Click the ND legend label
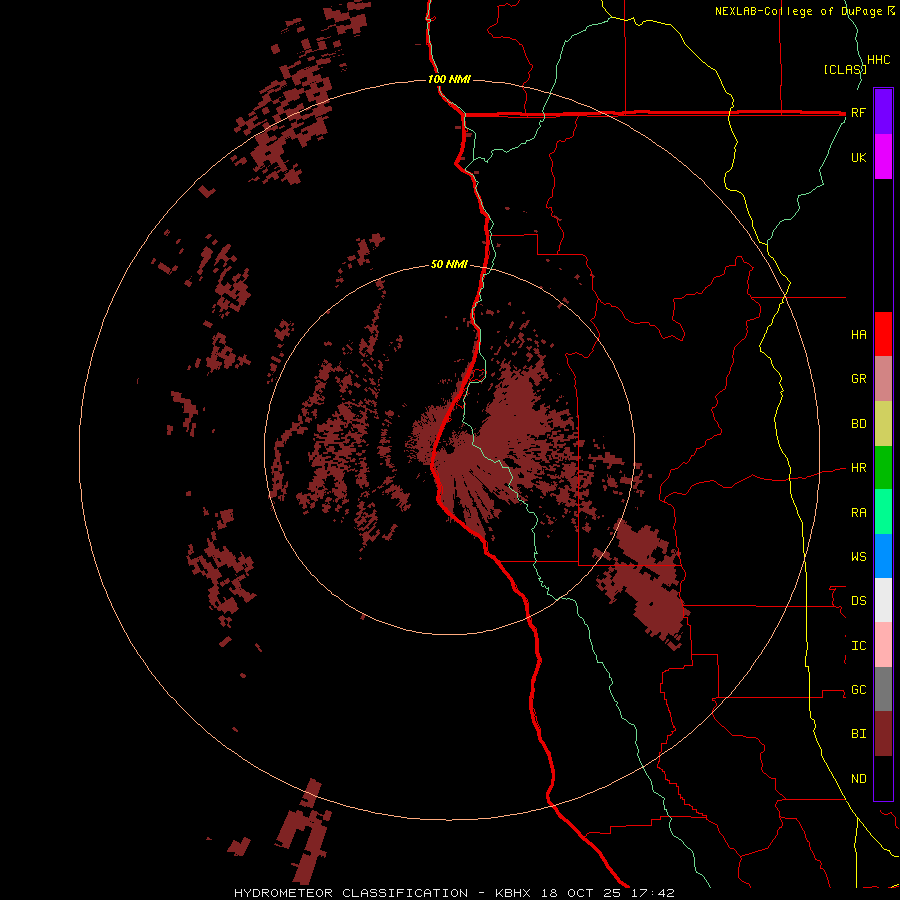Screen dimensions: 900x900 [858, 779]
